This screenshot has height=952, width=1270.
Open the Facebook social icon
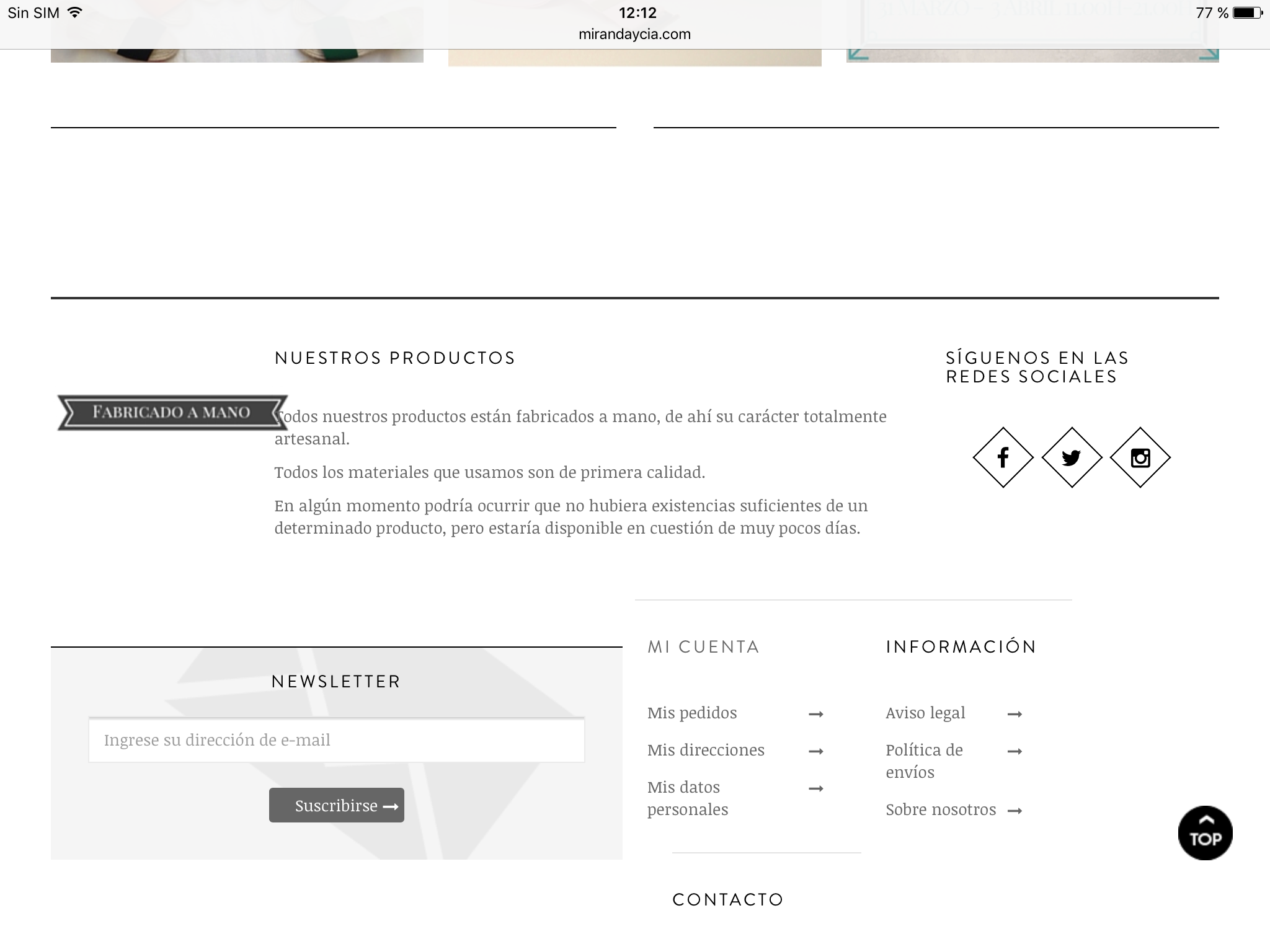pyautogui.click(x=1003, y=457)
